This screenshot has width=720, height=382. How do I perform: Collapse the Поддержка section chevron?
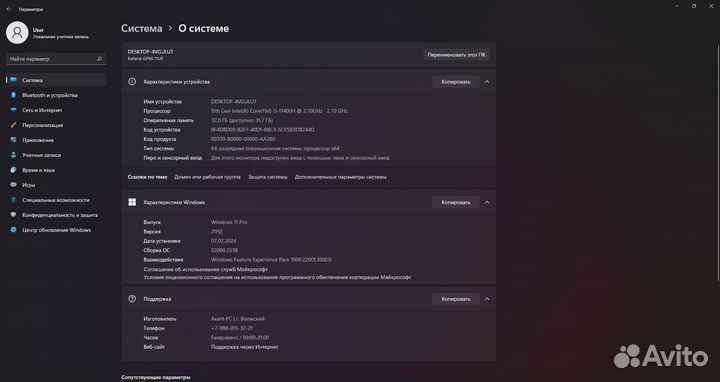[487, 299]
